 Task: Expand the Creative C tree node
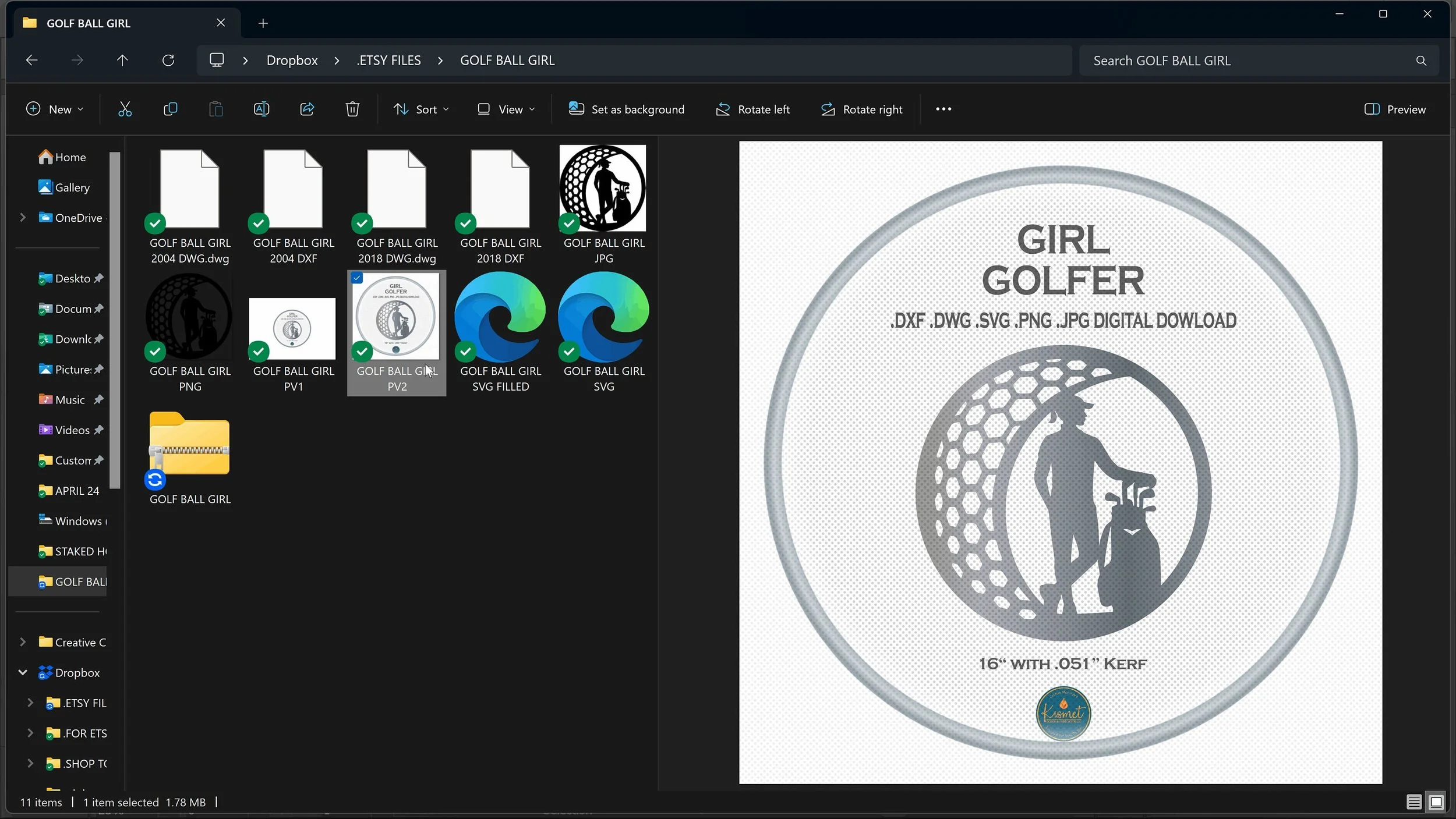(23, 641)
